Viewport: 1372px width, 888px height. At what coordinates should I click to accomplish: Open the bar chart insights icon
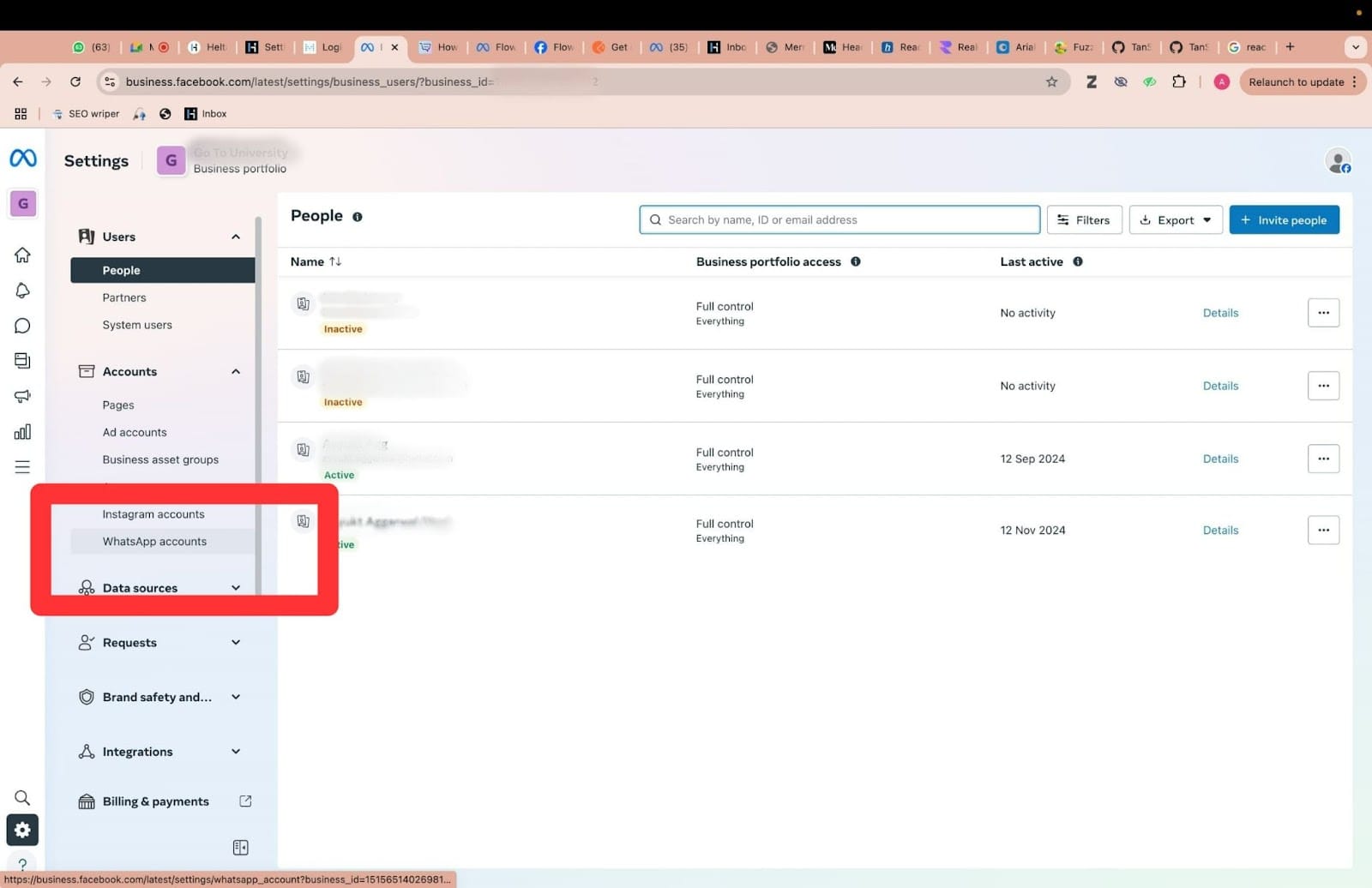point(23,432)
